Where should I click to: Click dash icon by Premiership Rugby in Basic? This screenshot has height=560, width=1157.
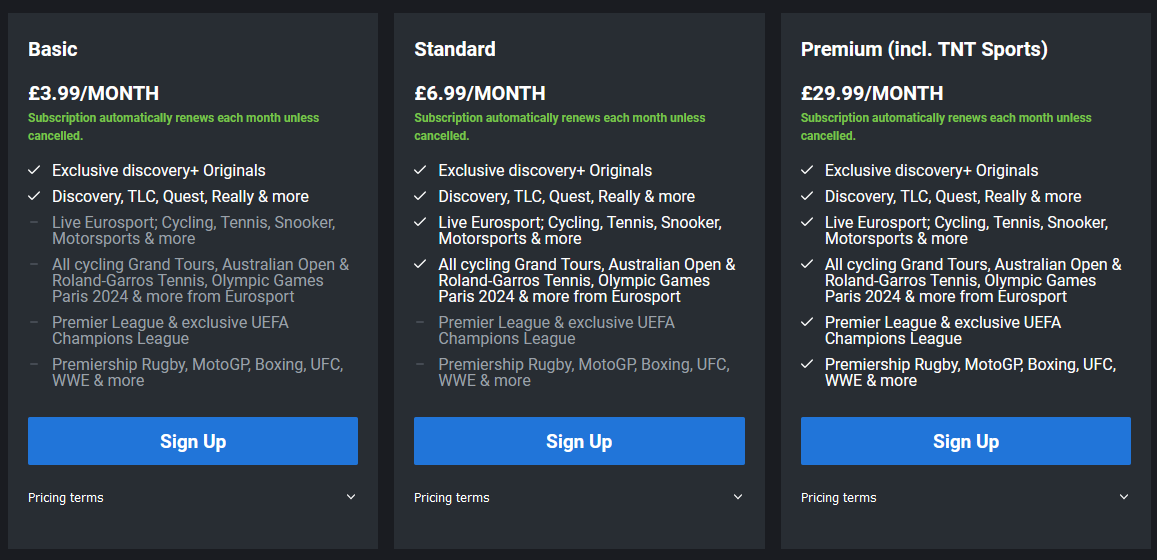[x=34, y=365]
